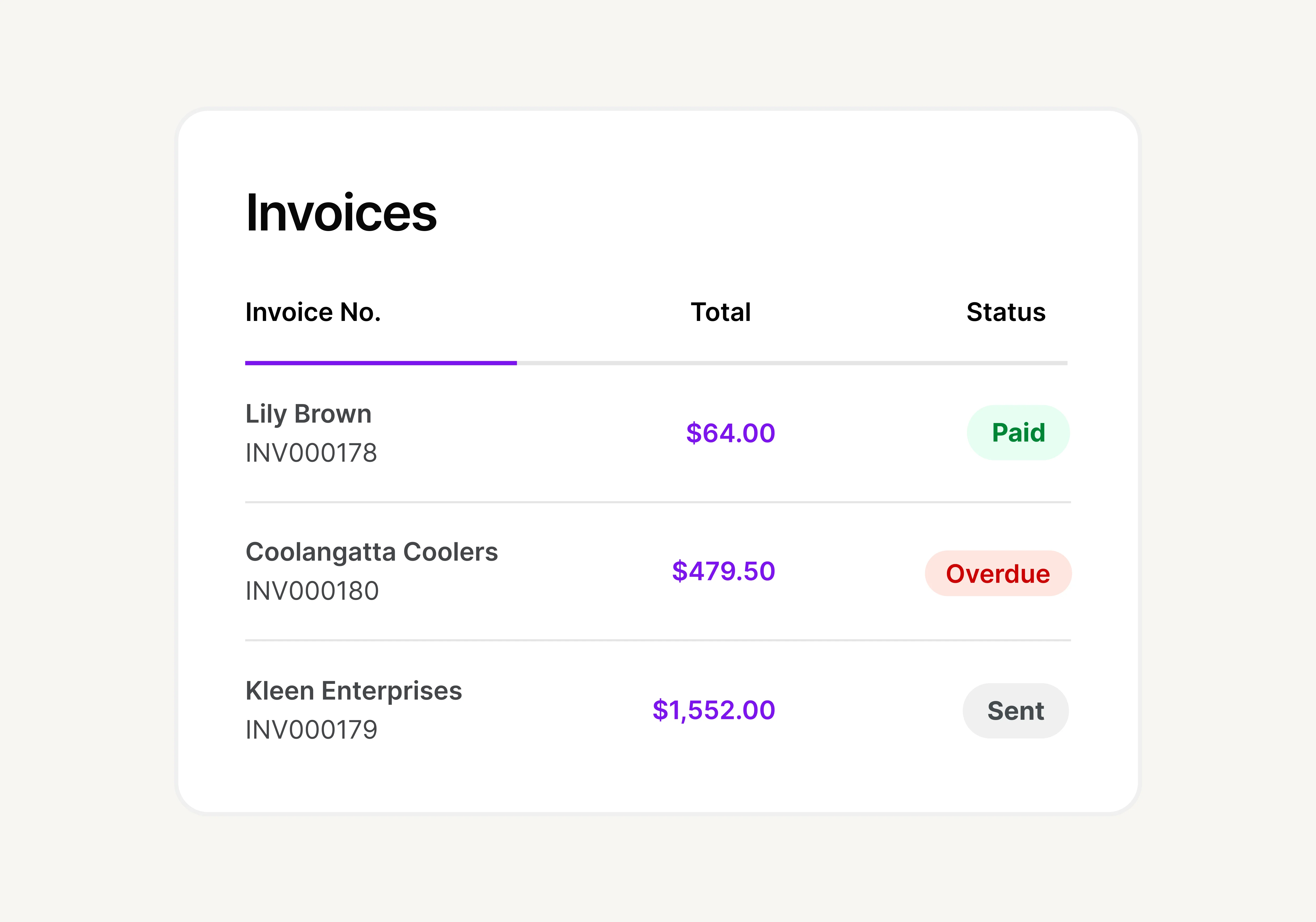Click the Overdue badge for Coolangatta Coolers
1316x922 pixels.
(998, 573)
